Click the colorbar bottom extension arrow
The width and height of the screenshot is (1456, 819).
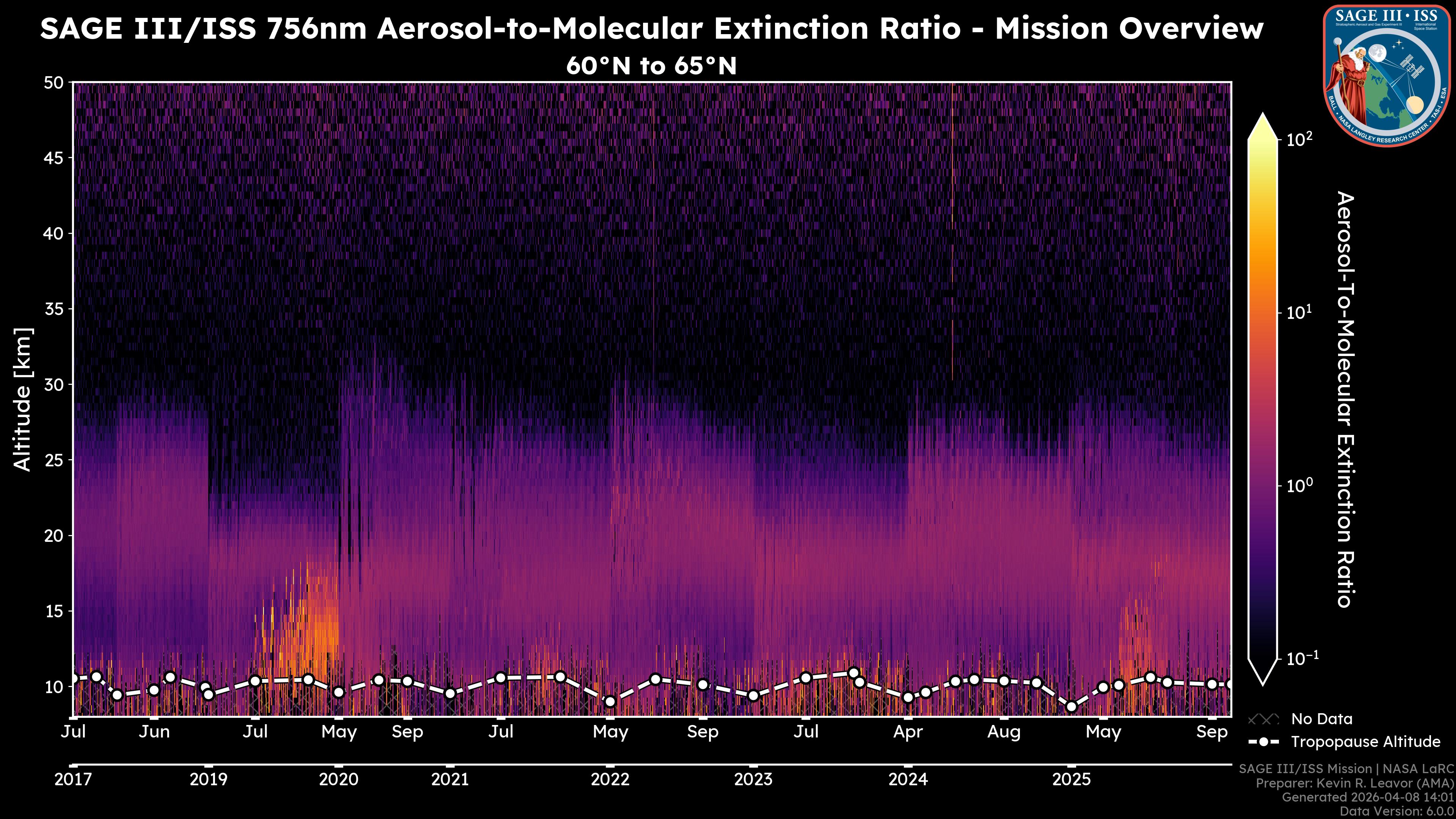click(1263, 671)
